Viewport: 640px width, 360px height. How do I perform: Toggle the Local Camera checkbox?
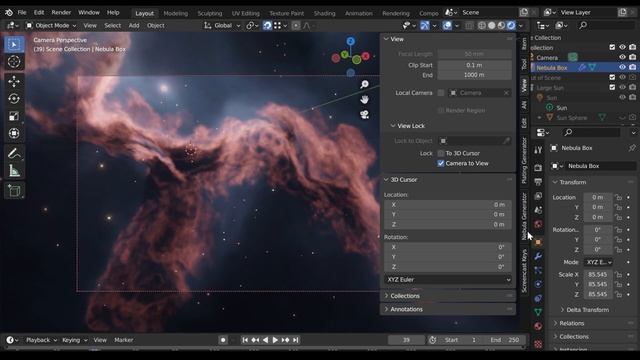click(441, 93)
